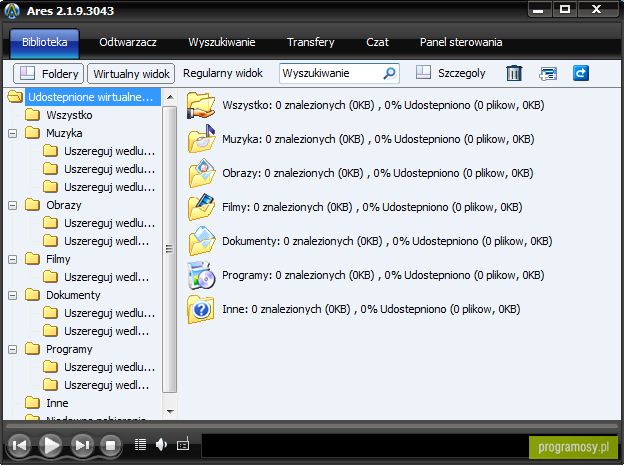Minimize the Ares window

(x=539, y=9)
